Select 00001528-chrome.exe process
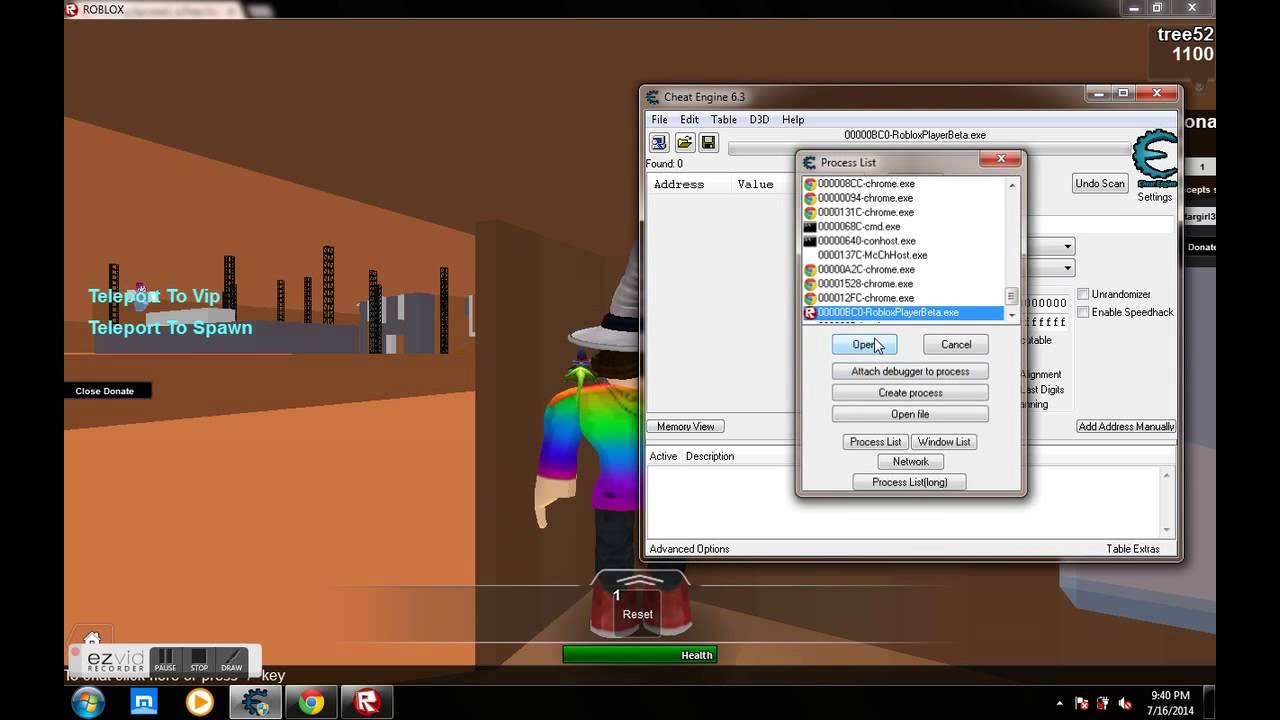 pos(904,284)
